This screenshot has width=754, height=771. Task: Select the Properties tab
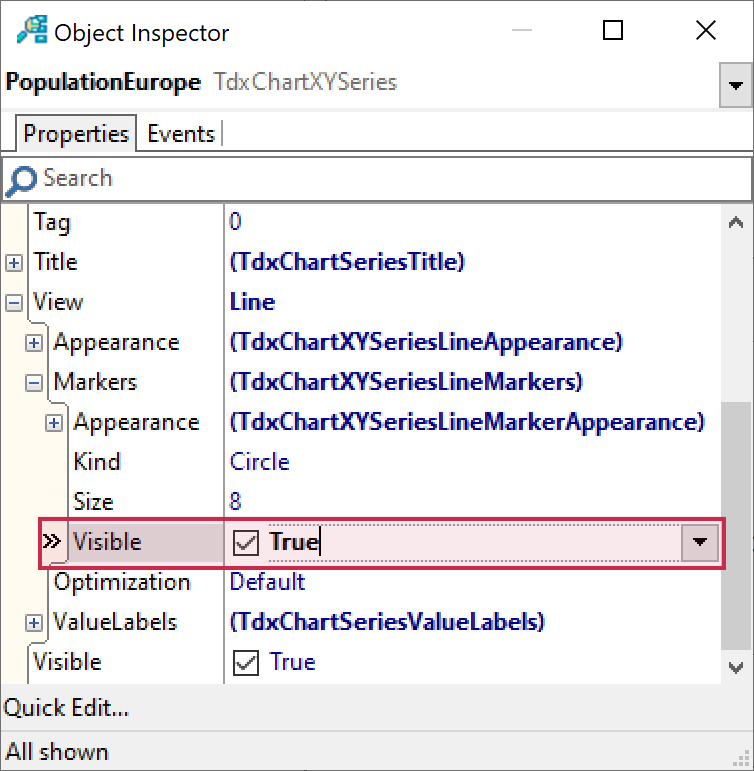pos(76,134)
